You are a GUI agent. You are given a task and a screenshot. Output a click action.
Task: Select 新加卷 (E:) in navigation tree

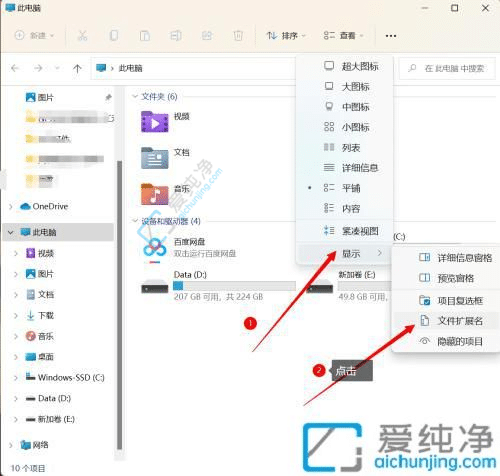(50, 419)
